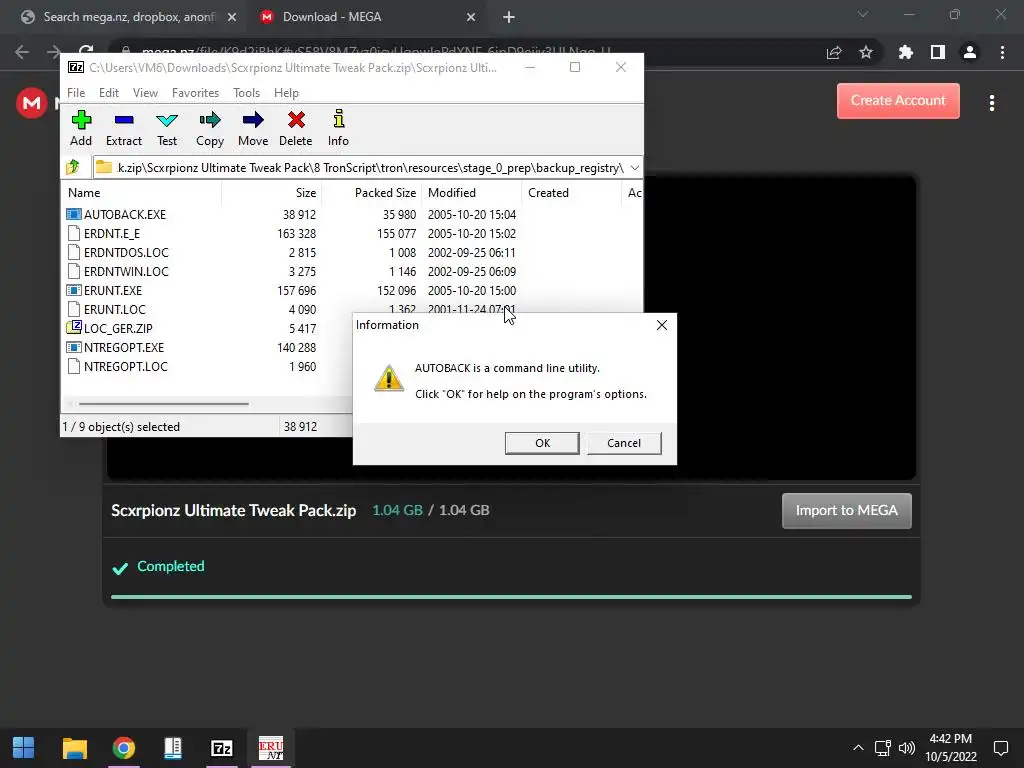Open MEGA page three-dot options menu
The width and height of the screenshot is (1024, 768).
click(991, 103)
